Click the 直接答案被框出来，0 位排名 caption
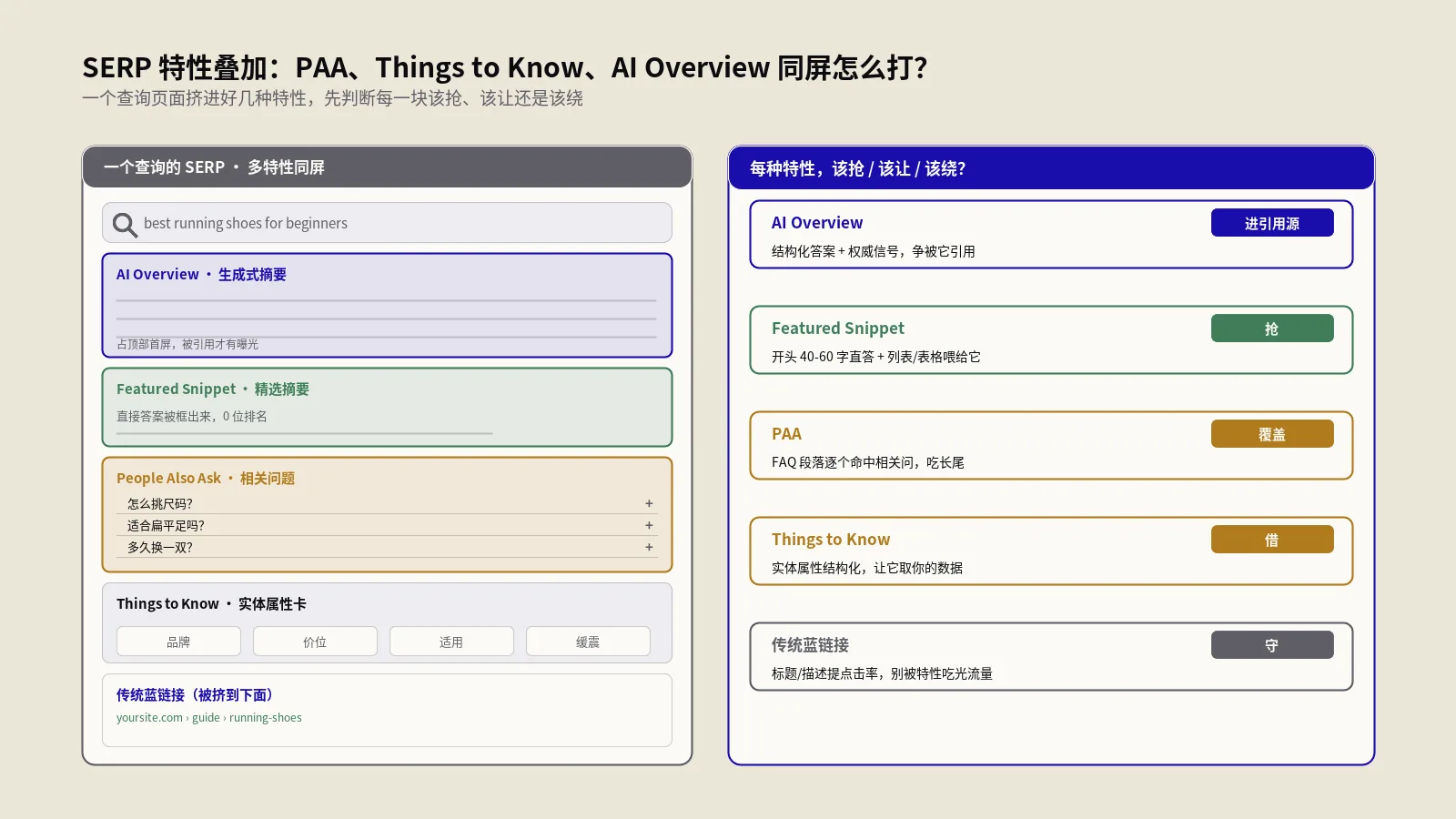This screenshot has height=819, width=1456. click(192, 417)
